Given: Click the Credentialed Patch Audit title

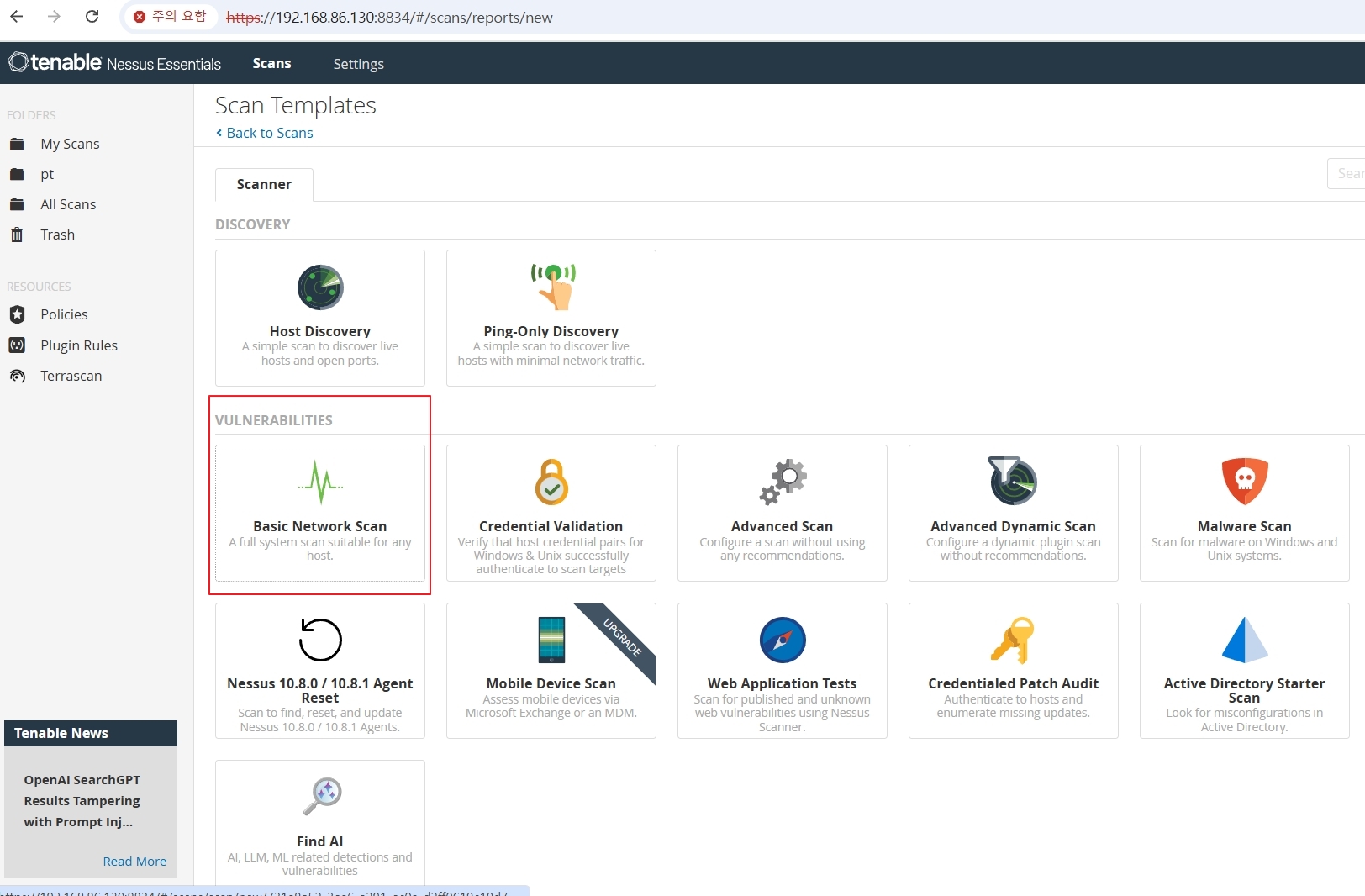Looking at the screenshot, I should [1014, 683].
